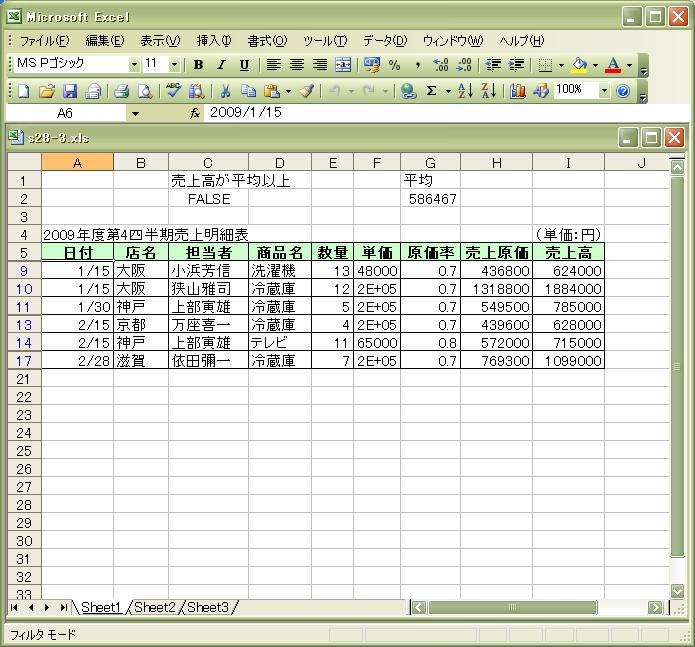Image resolution: width=695 pixels, height=647 pixels.
Task: Insert hyperlink
Action: (408, 91)
